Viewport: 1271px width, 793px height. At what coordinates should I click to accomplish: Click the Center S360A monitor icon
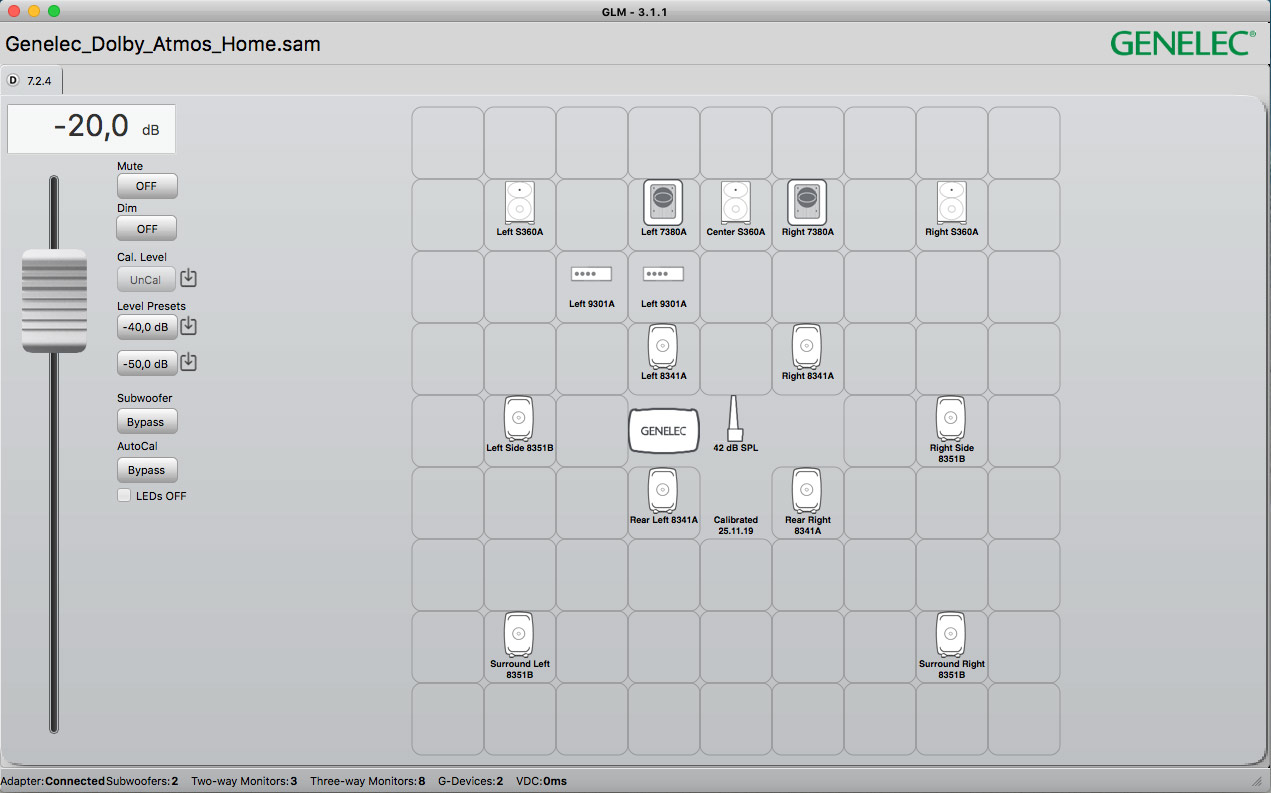pos(735,203)
